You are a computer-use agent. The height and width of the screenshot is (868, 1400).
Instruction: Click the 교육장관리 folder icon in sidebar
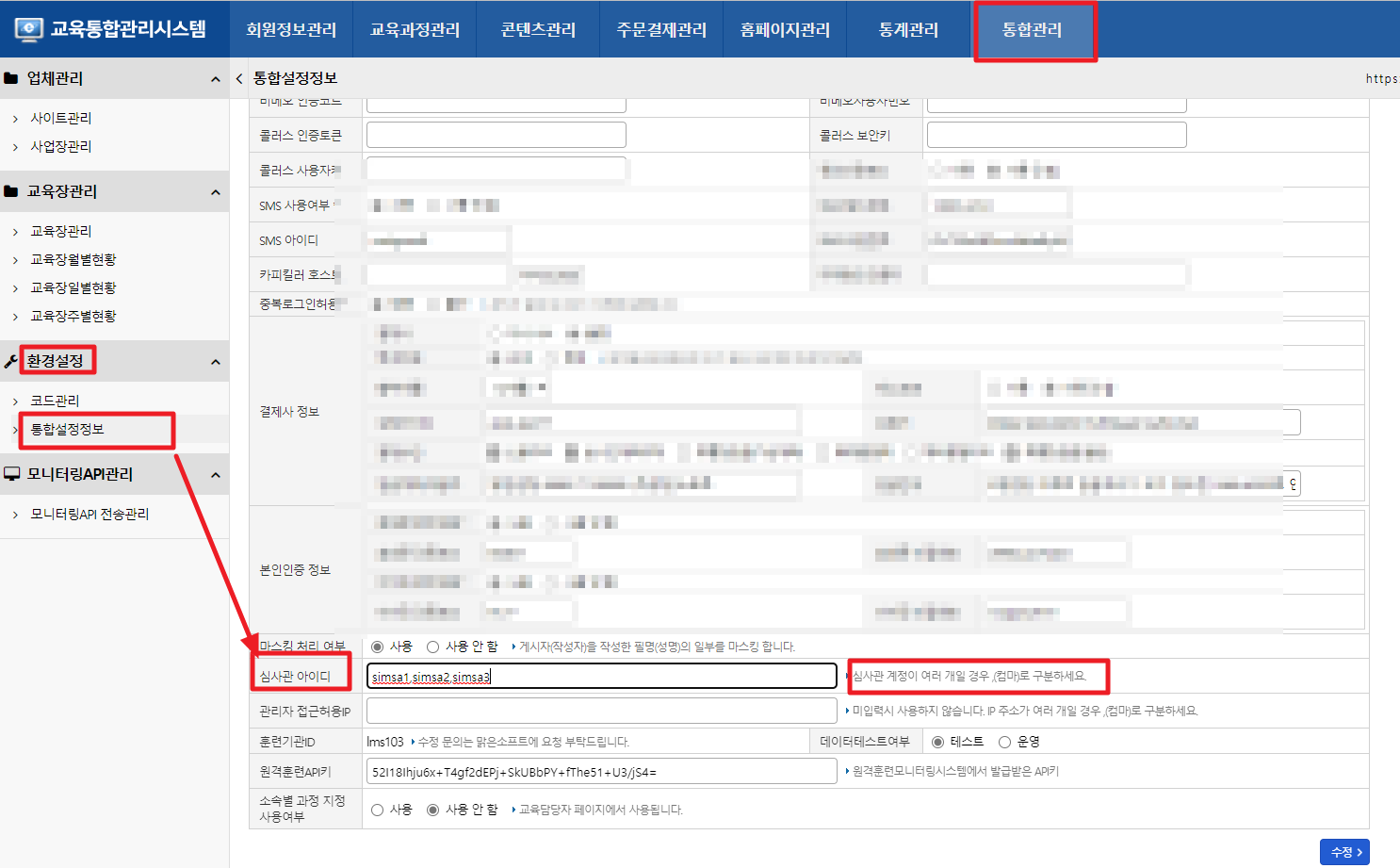(11, 192)
